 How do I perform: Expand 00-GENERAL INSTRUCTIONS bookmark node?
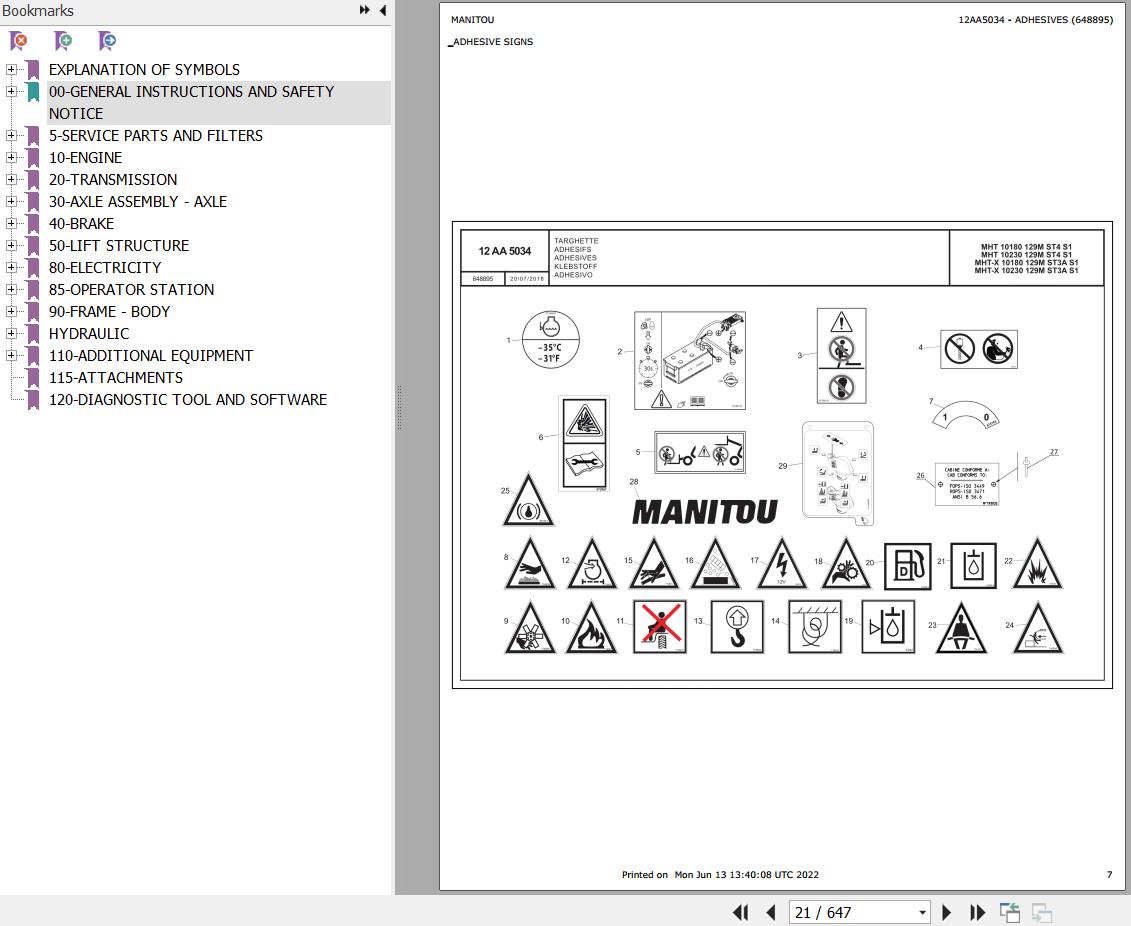click(x=11, y=92)
